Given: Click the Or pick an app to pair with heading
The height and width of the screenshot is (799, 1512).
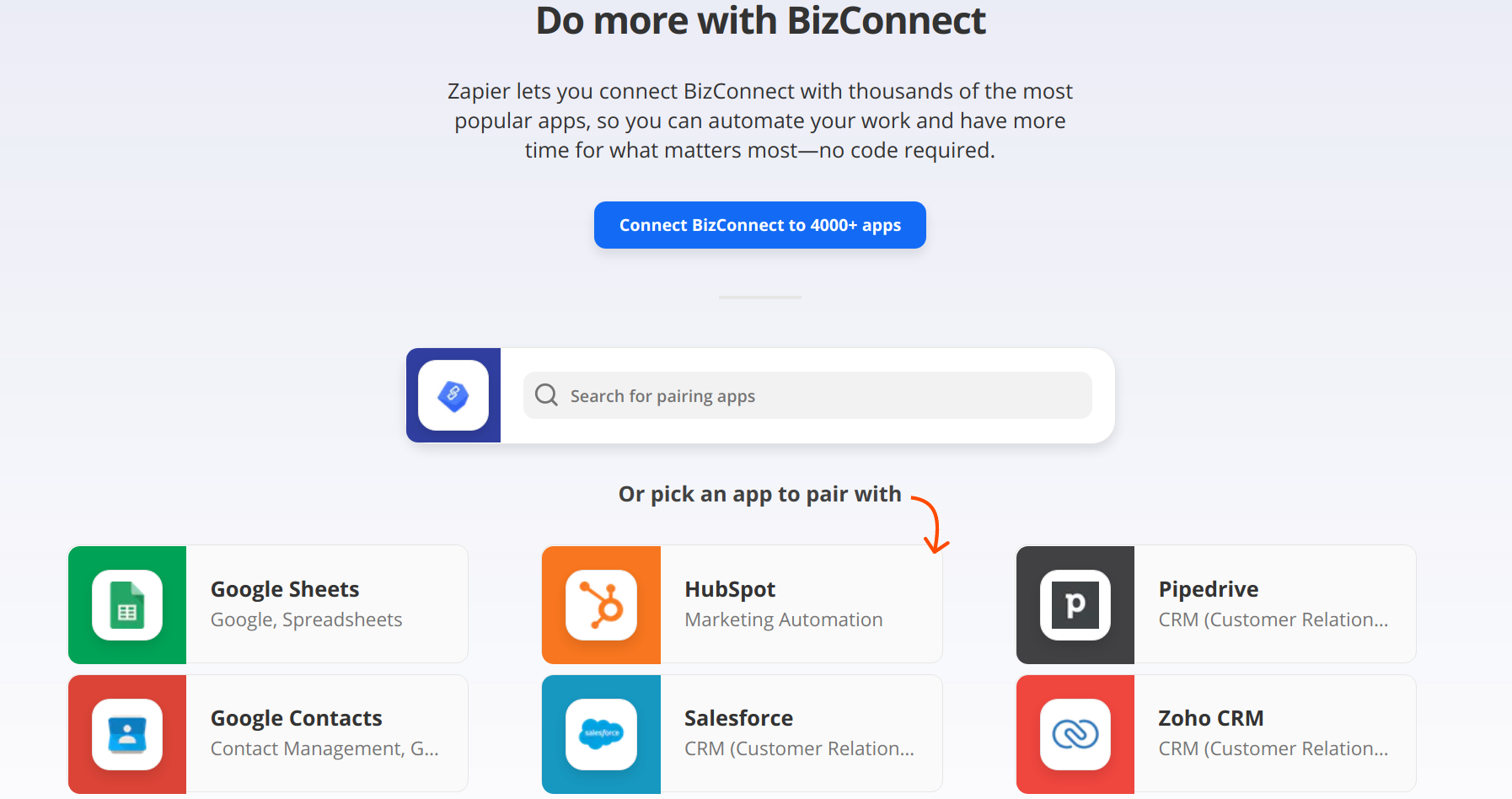Looking at the screenshot, I should [759, 494].
